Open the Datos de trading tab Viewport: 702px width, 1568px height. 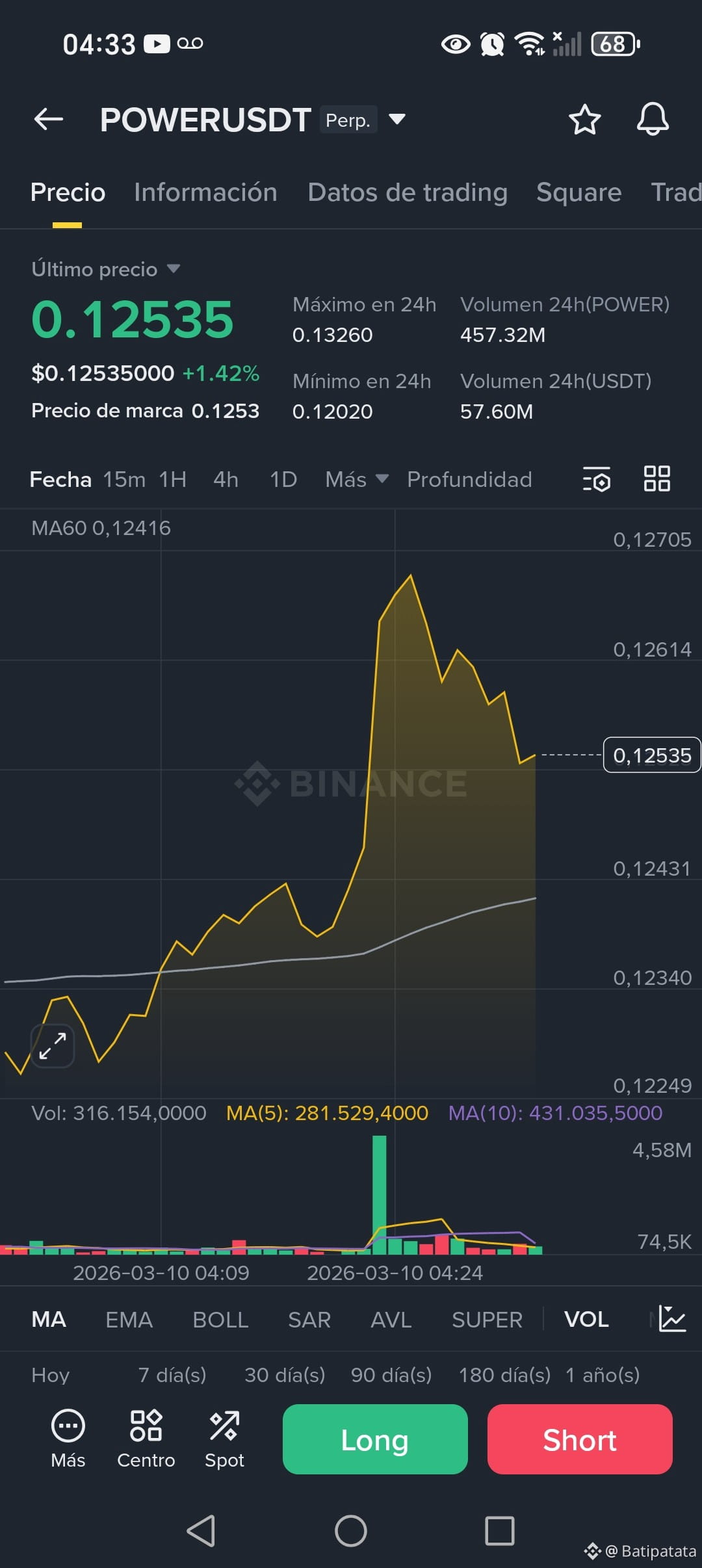(408, 192)
